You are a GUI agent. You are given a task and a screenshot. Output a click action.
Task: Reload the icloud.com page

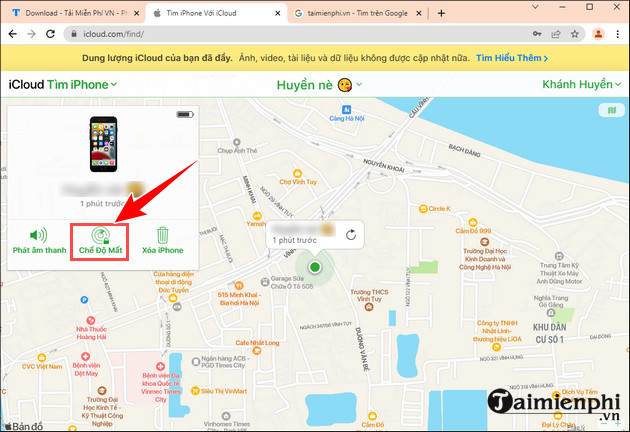(x=50, y=34)
